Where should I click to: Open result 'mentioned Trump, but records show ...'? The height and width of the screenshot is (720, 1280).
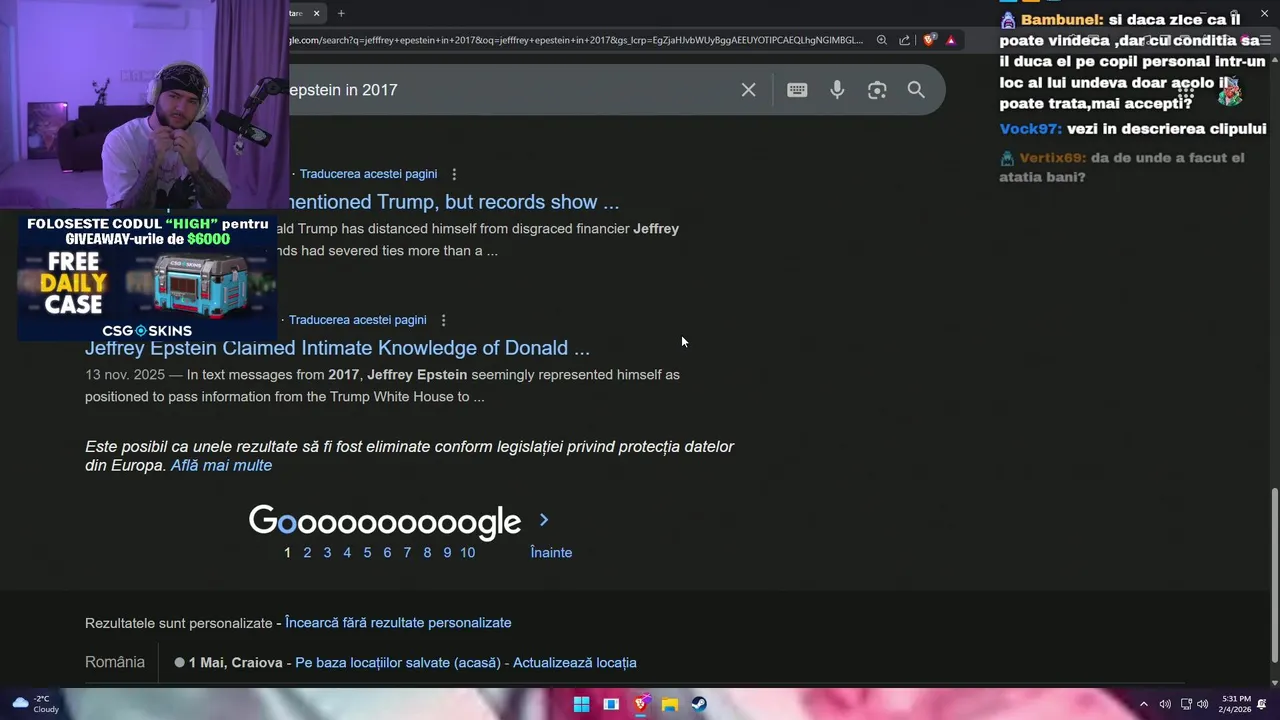454,202
